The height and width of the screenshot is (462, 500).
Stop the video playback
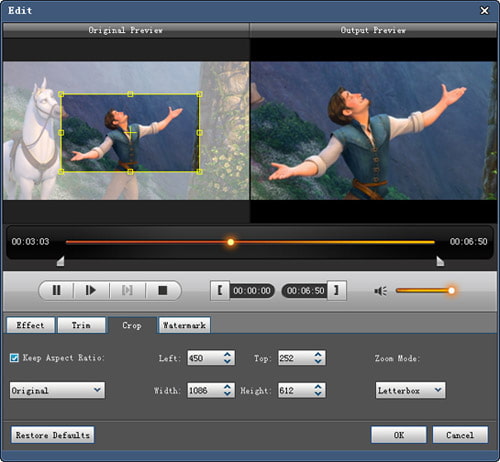(x=163, y=290)
